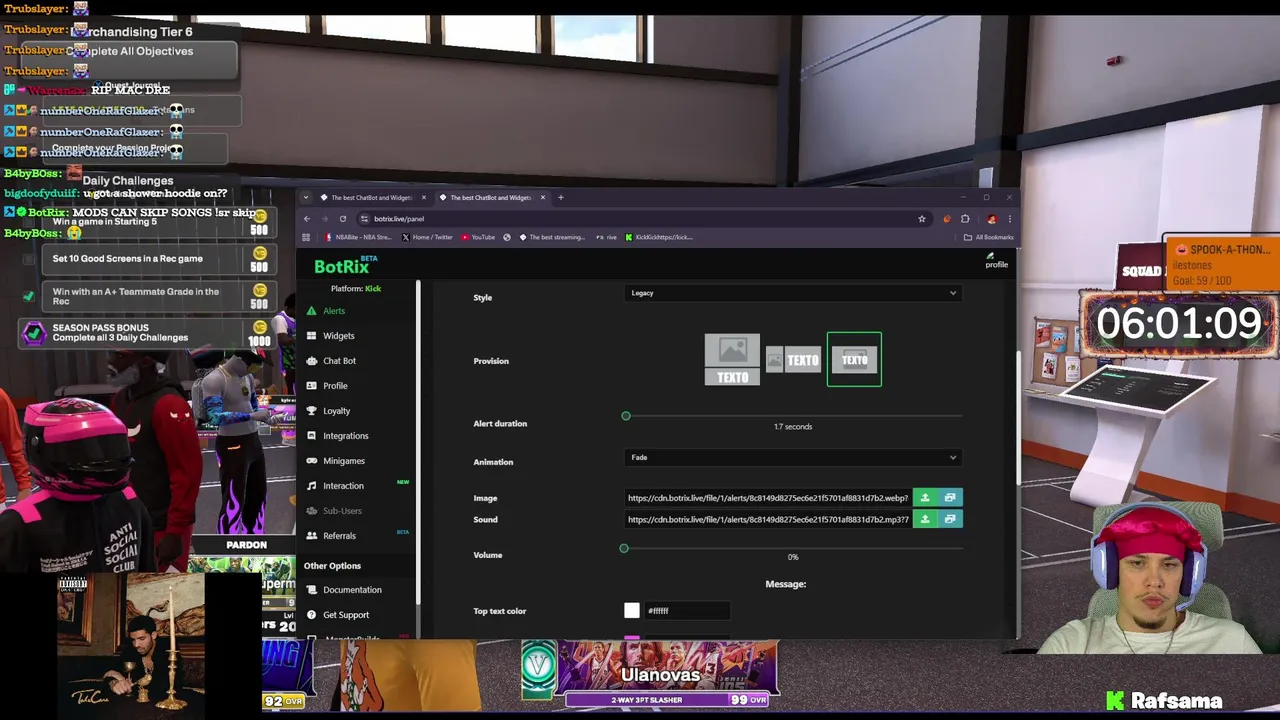Screen dimensions: 1280x720
Task: Expand the Style dropdown showing Legacy
Action: click(x=793, y=293)
